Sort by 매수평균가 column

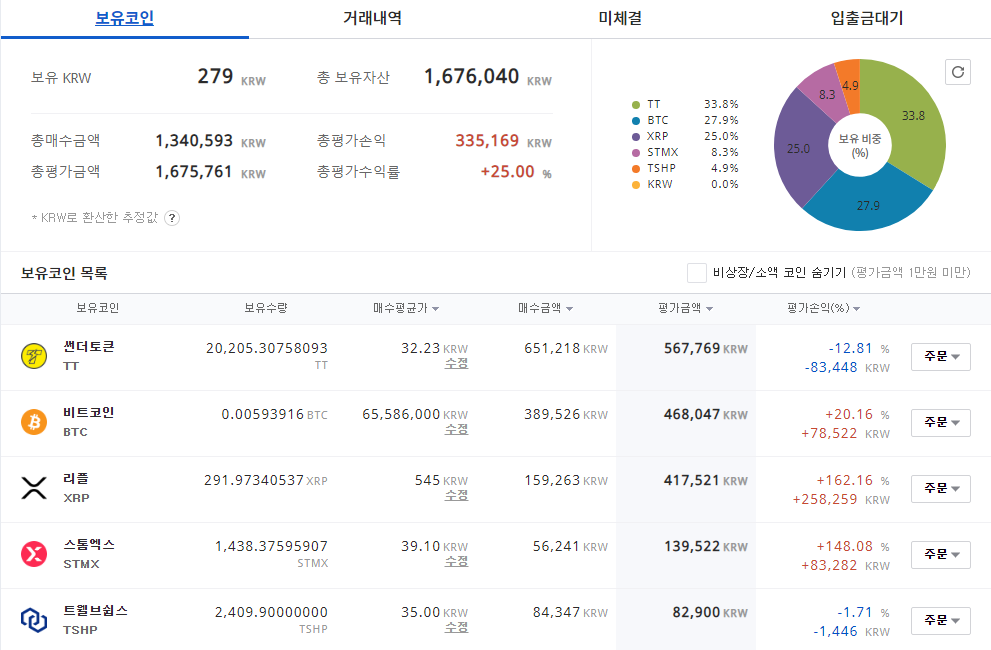(x=406, y=309)
